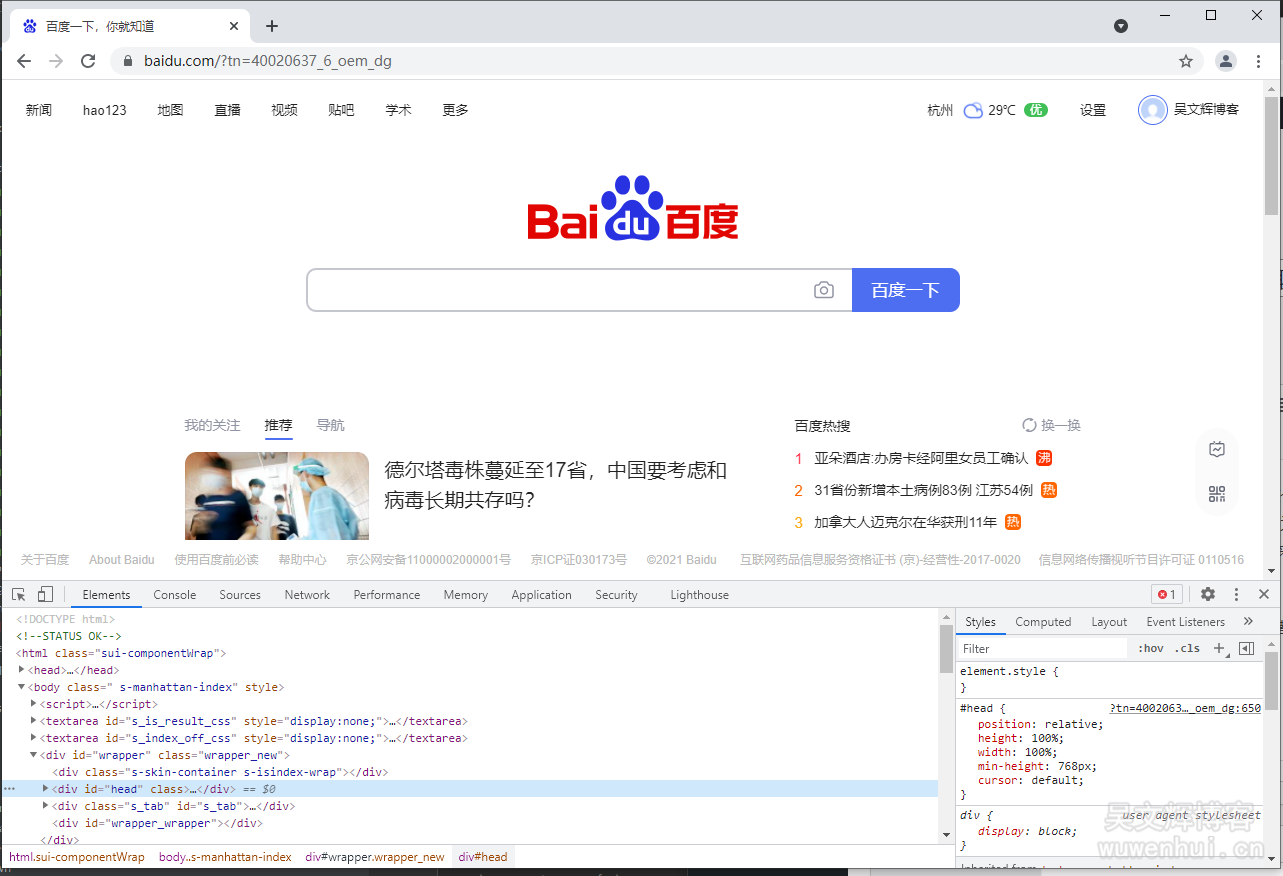
Task: Toggle the device toolbar in DevTools
Action: click(45, 594)
